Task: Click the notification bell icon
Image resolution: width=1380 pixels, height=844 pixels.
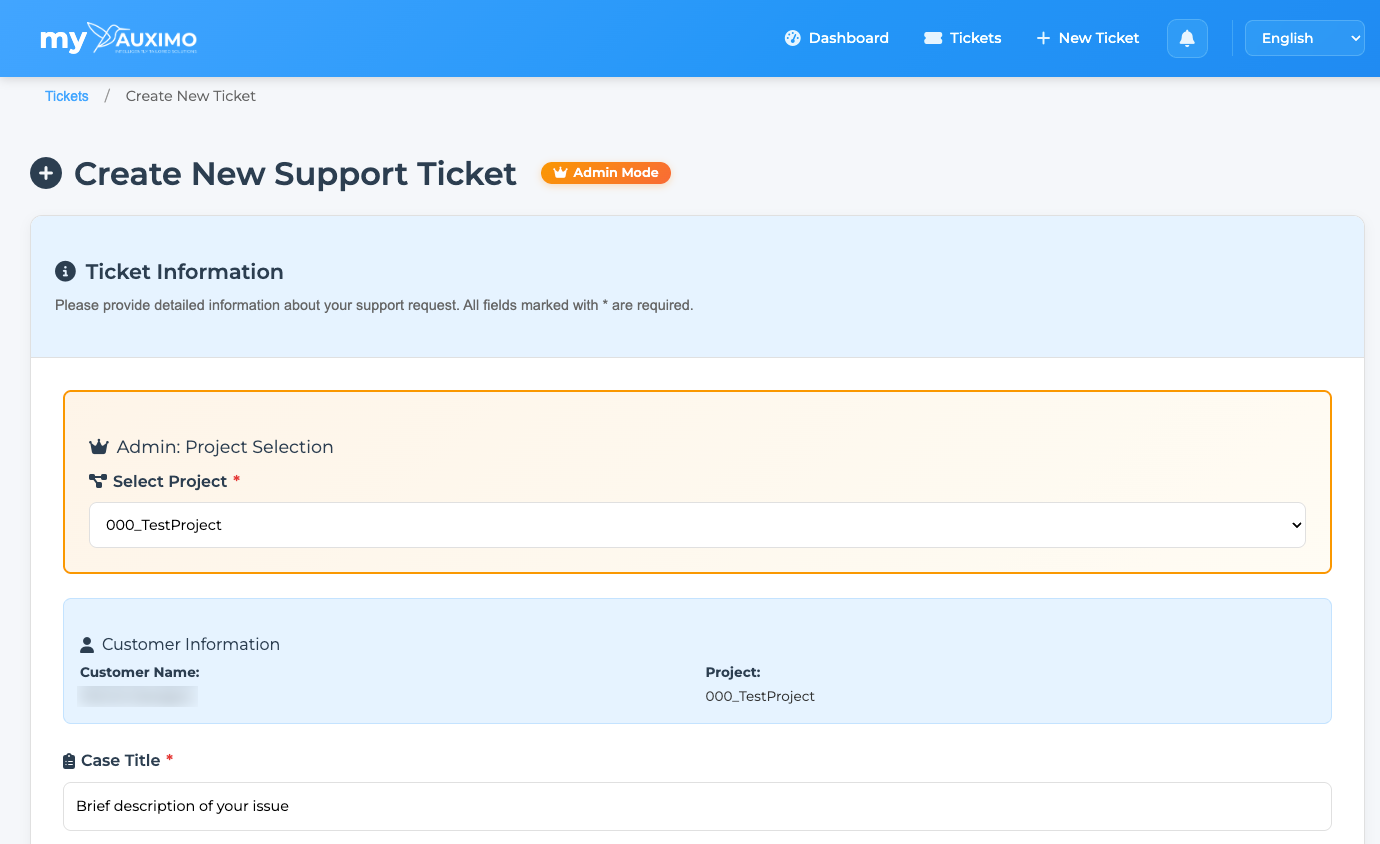Action: tap(1187, 38)
